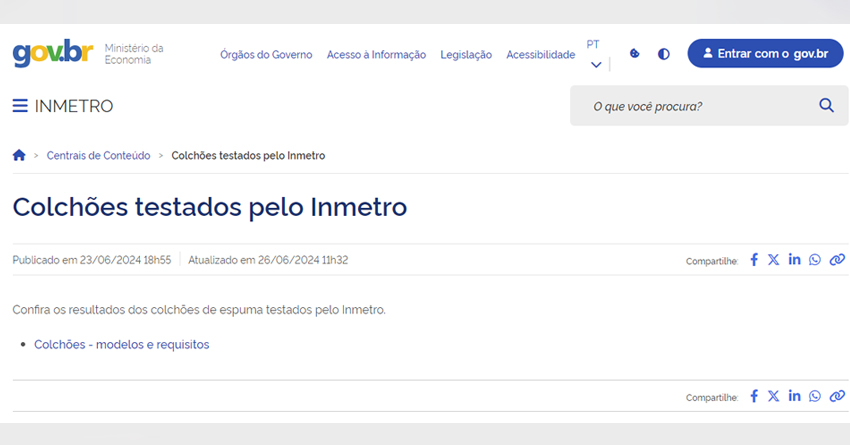Go to Centrais de Conteúdo breadcrumb
The image size is (850, 445).
coord(98,156)
